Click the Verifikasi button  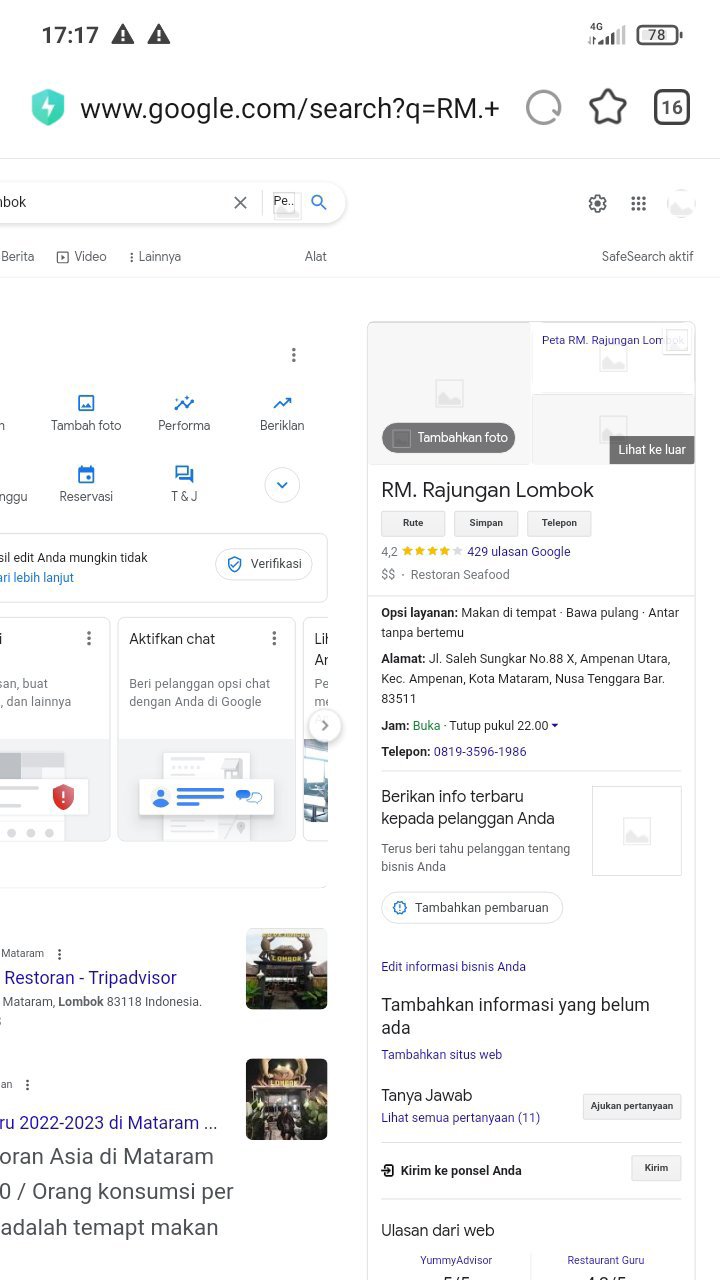[264, 564]
